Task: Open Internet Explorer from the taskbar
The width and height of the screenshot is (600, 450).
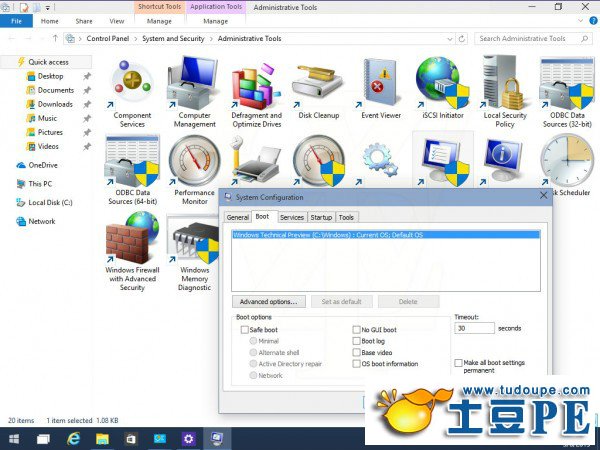Action: pos(73,439)
